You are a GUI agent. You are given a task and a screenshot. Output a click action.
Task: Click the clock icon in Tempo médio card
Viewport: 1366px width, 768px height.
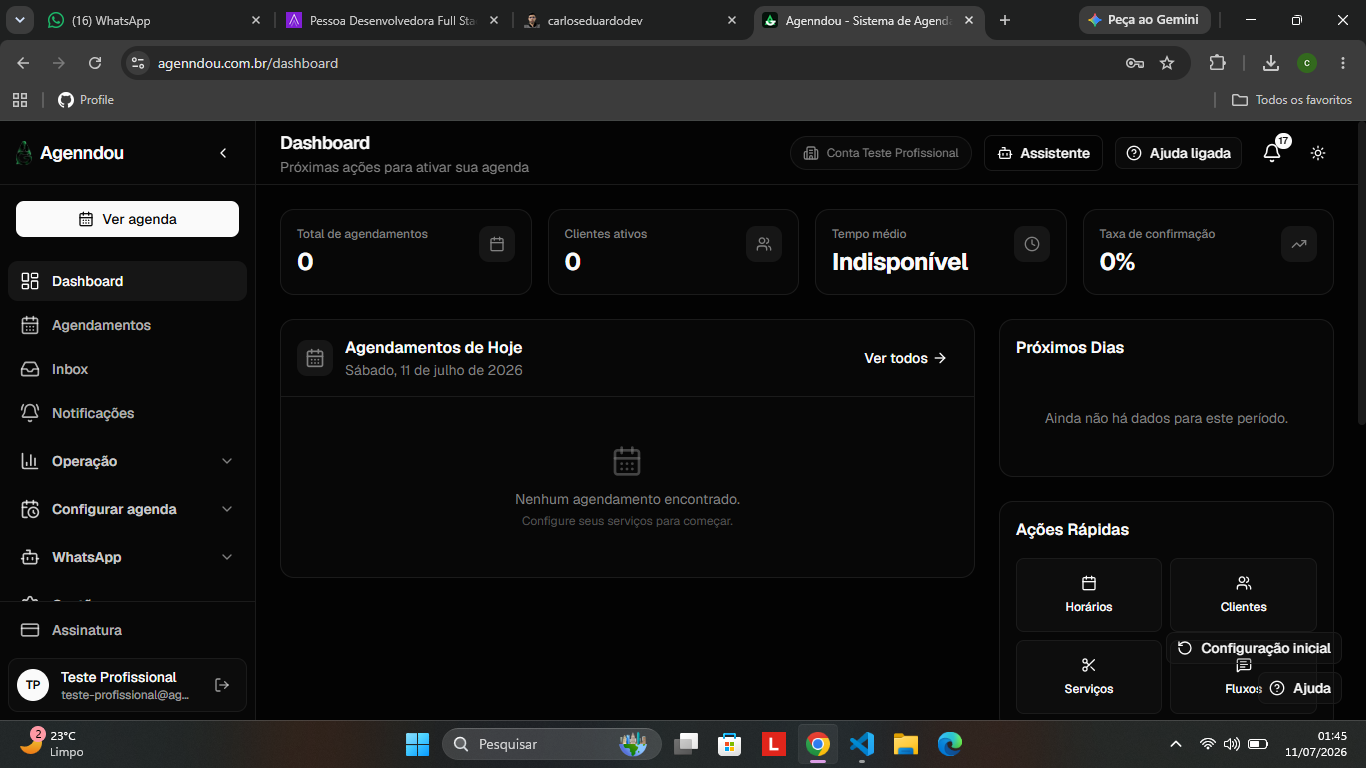[1032, 244]
